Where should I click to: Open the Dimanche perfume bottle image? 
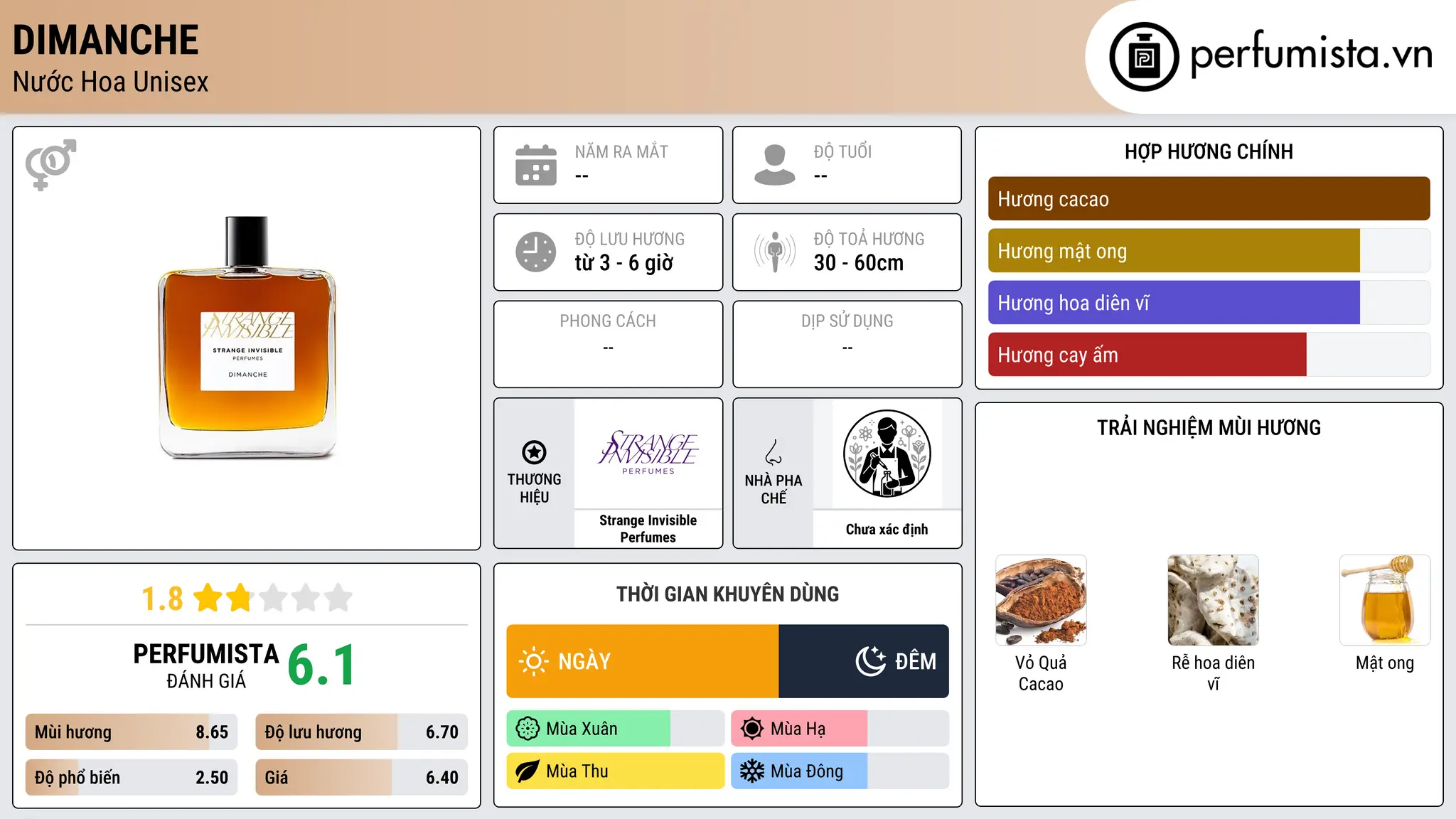tap(247, 338)
